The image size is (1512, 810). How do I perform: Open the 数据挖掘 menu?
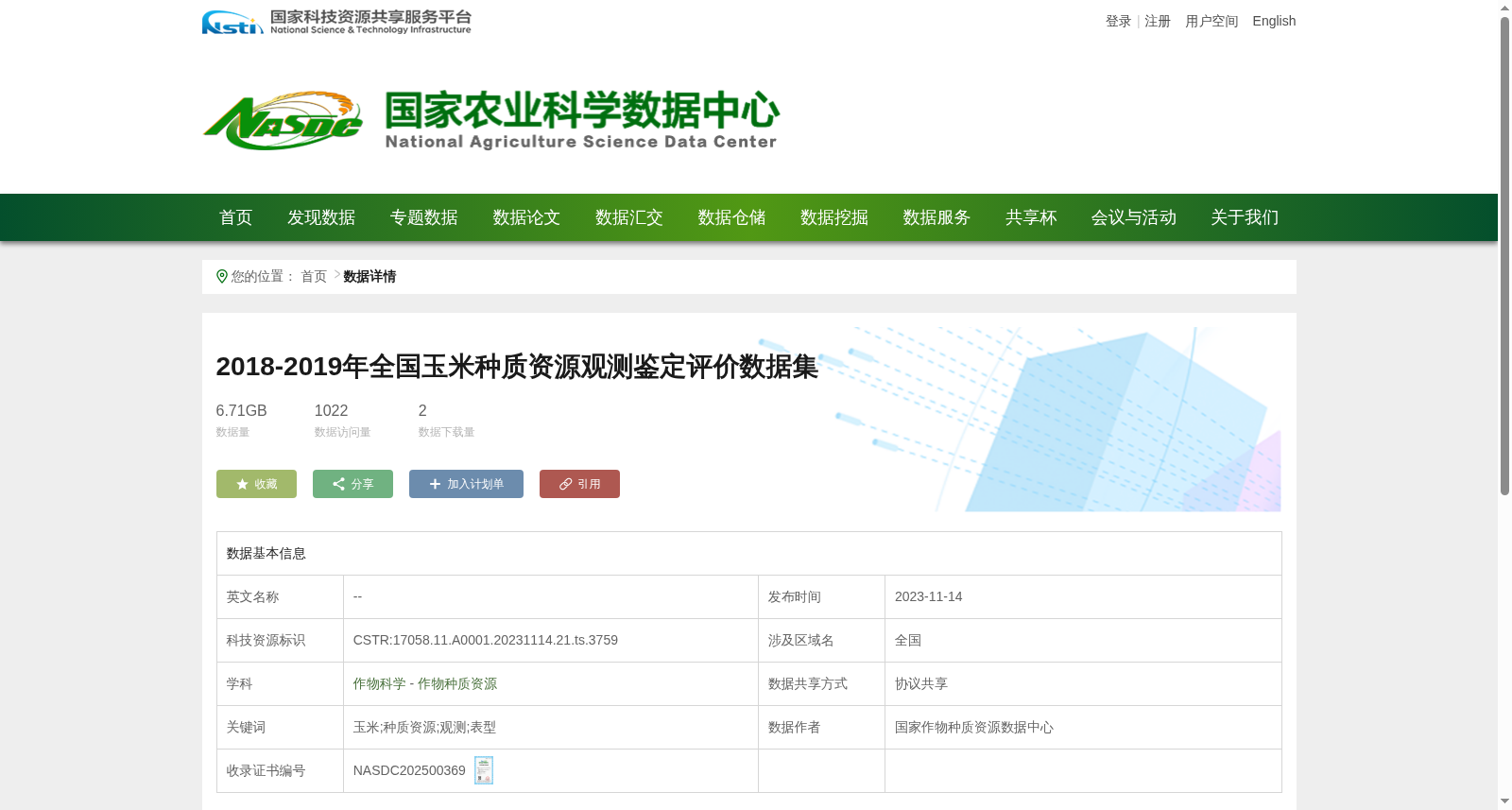834,217
